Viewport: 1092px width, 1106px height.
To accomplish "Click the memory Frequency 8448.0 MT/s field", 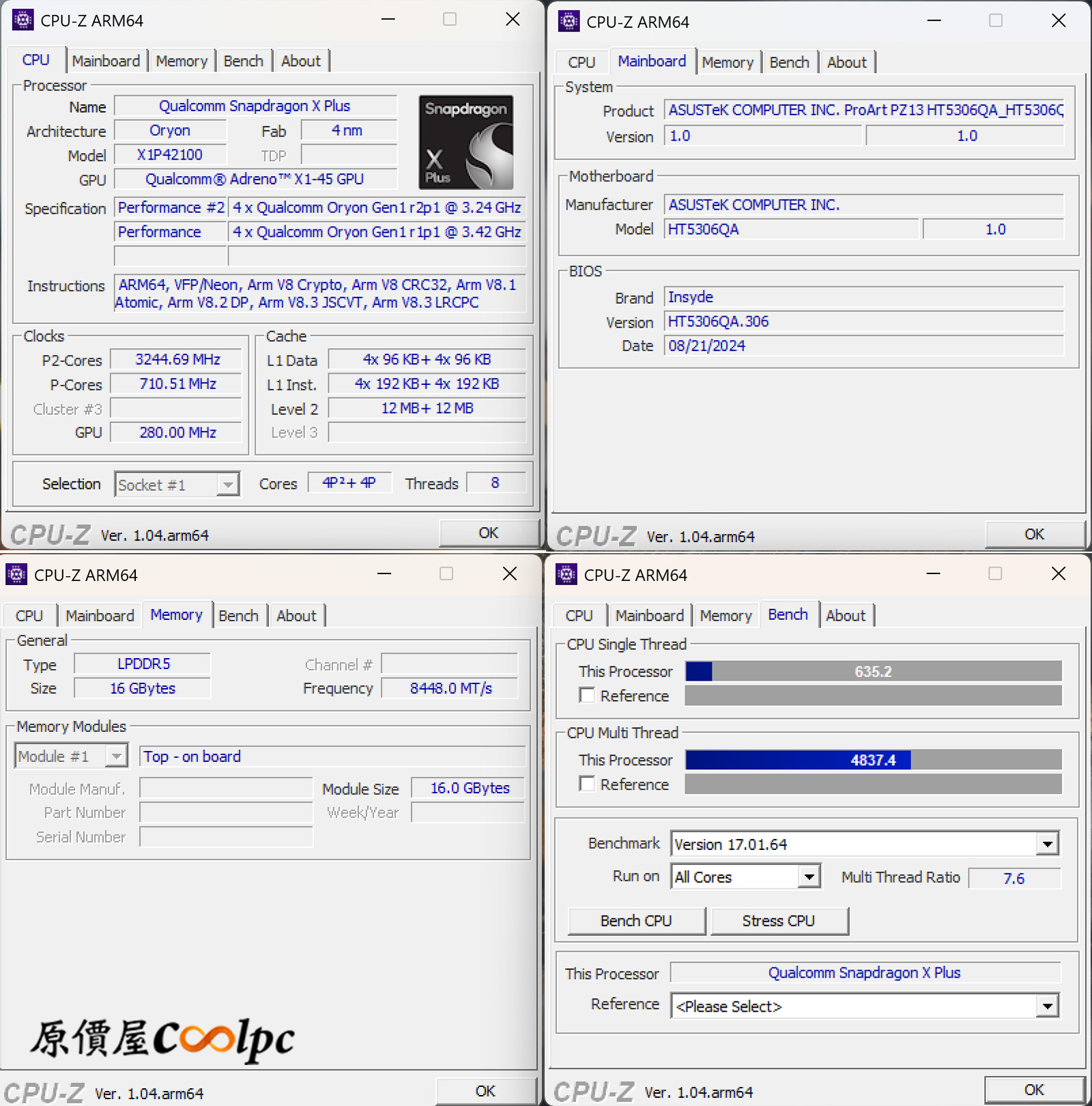I will tap(450, 687).
